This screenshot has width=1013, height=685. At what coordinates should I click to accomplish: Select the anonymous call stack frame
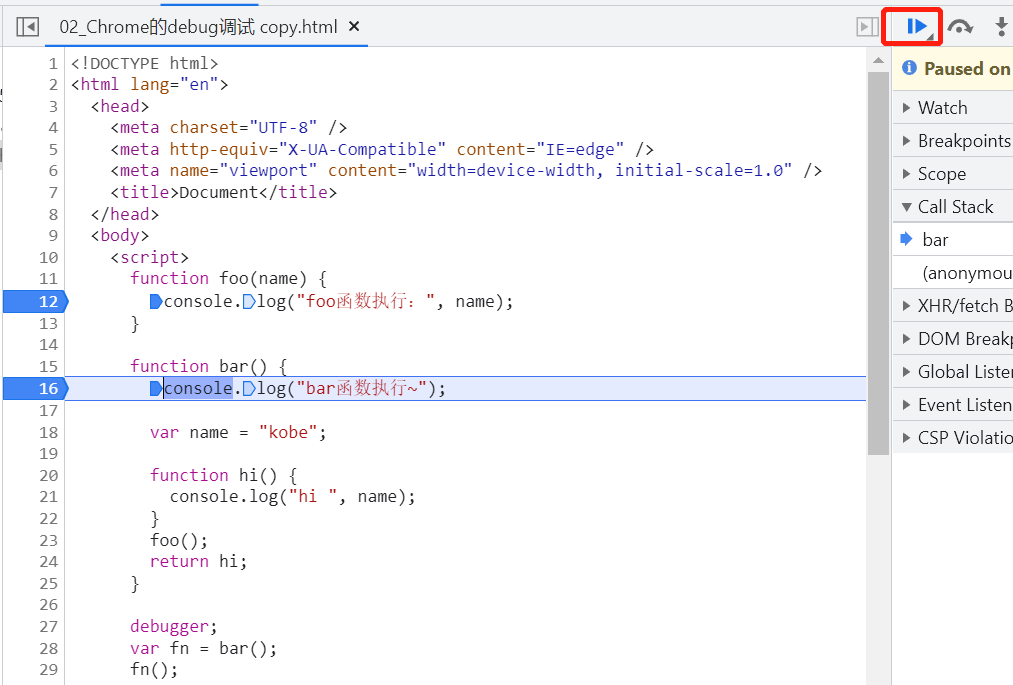pyautogui.click(x=966, y=273)
